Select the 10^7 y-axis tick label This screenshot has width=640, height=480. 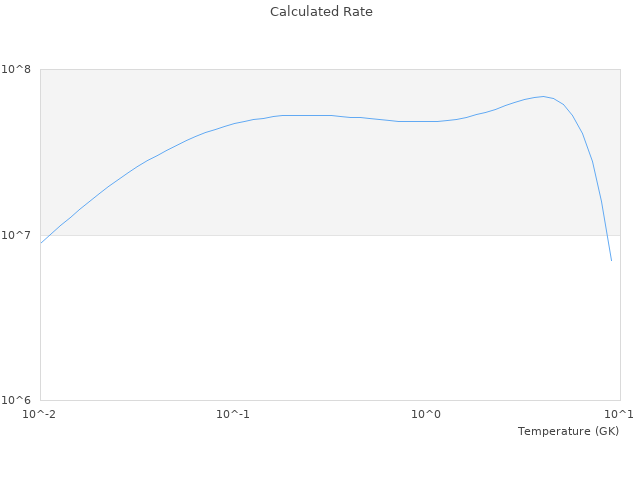(21, 235)
